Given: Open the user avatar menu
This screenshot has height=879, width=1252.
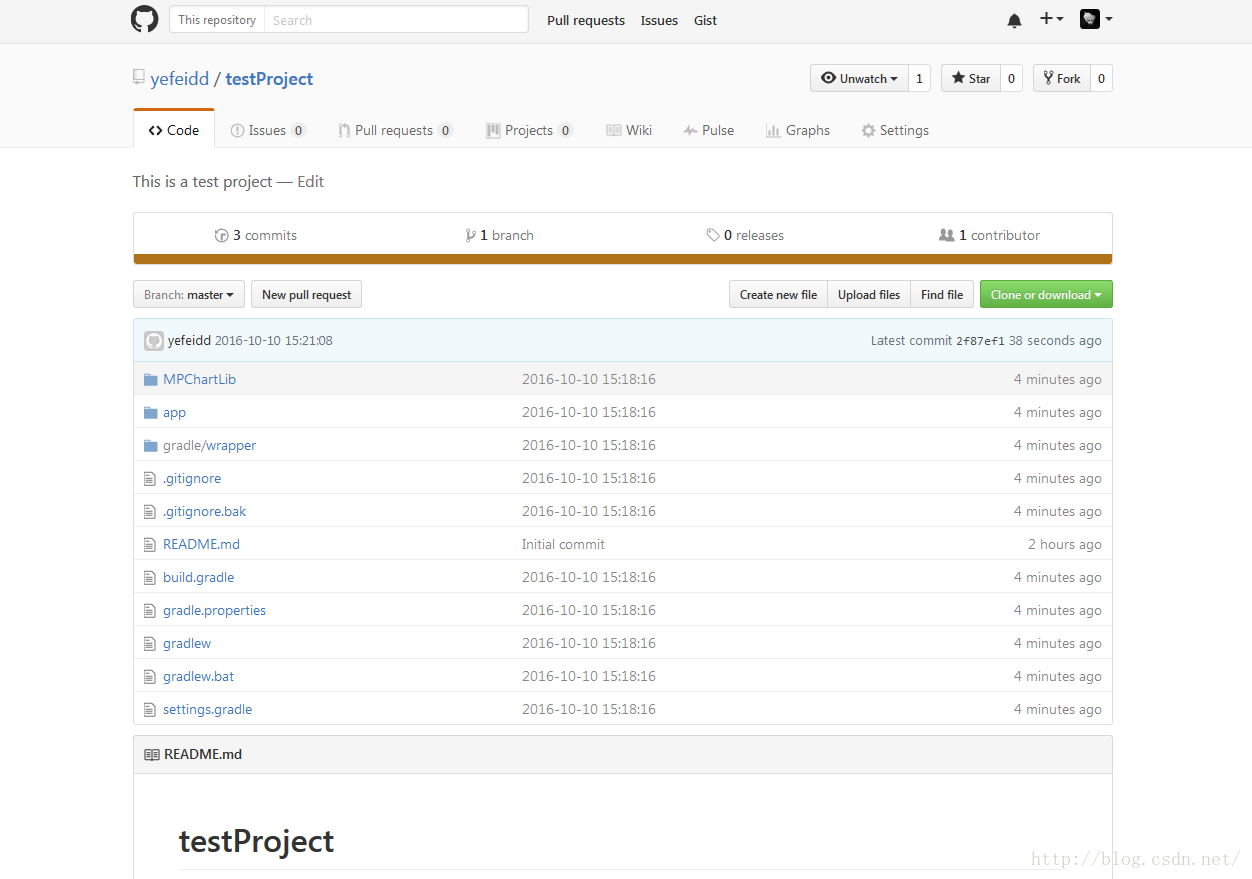Looking at the screenshot, I should click(x=1096, y=19).
